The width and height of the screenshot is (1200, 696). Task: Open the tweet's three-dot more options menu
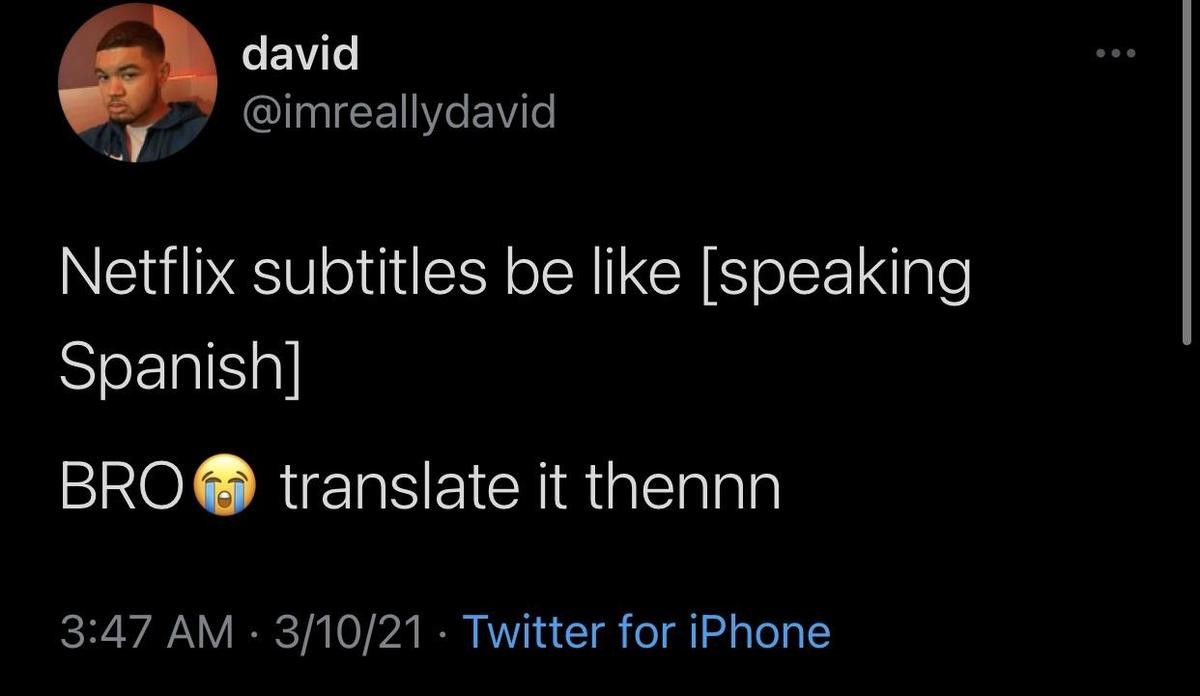coord(1116,54)
